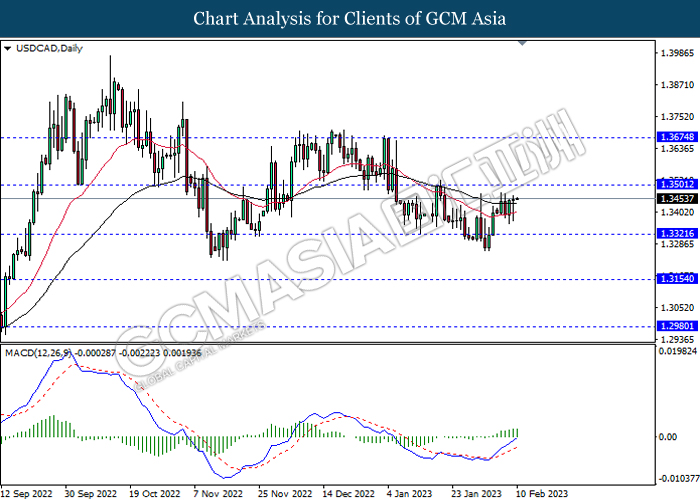Click the MACD scale value -0.010377
700x500 pixels.
(678, 479)
